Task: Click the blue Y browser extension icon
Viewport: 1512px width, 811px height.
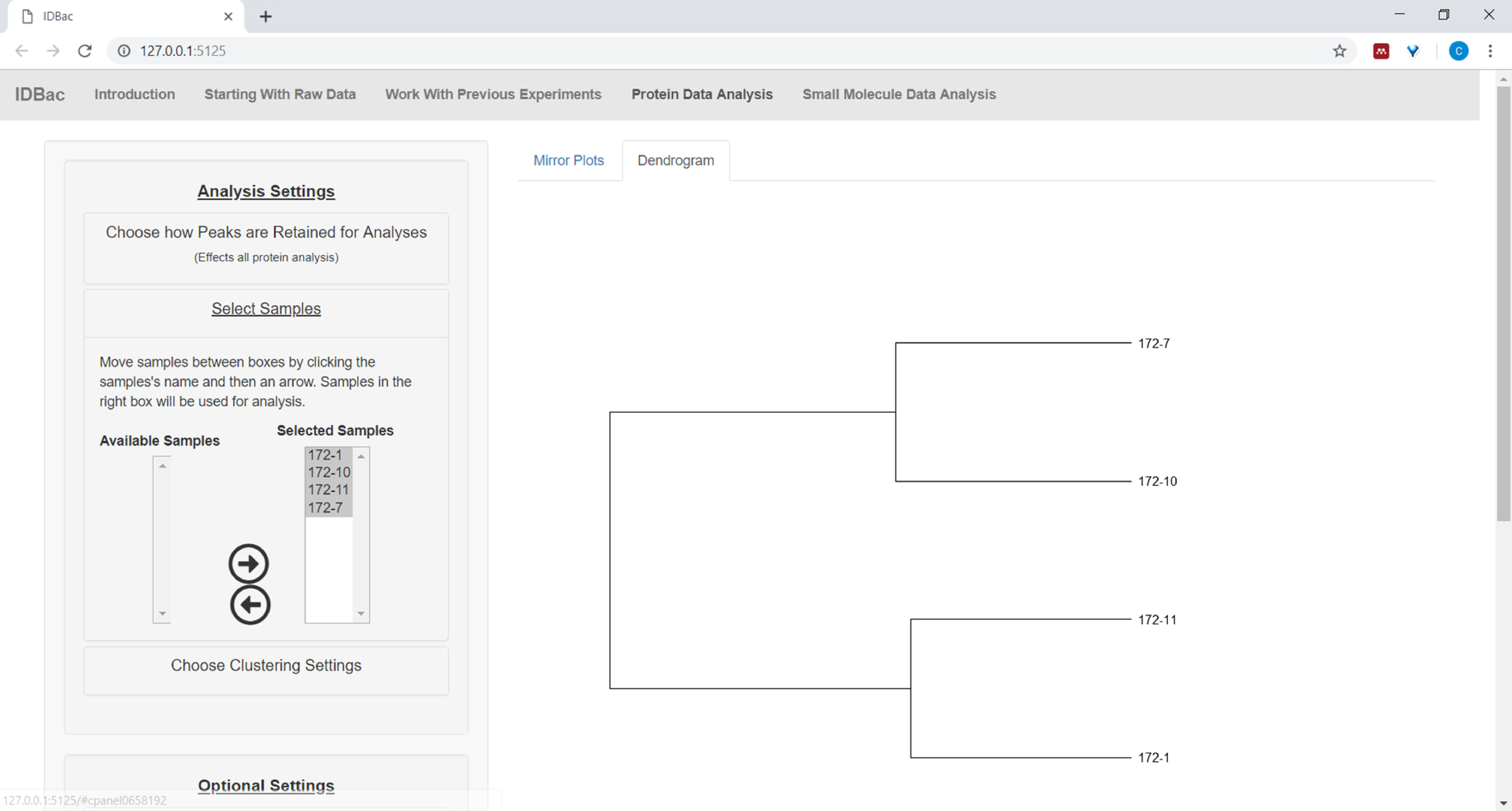Action: (x=1412, y=51)
